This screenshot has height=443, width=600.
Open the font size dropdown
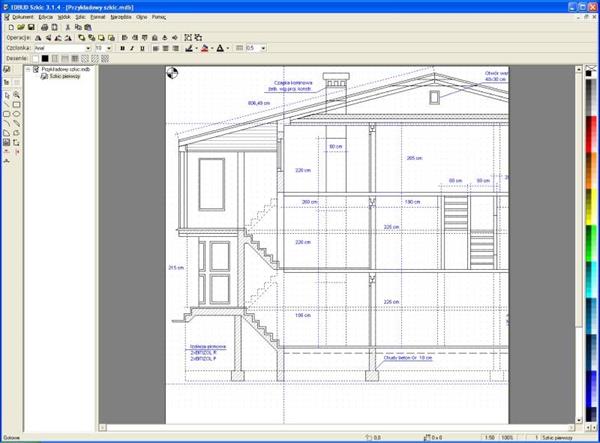[111, 47]
